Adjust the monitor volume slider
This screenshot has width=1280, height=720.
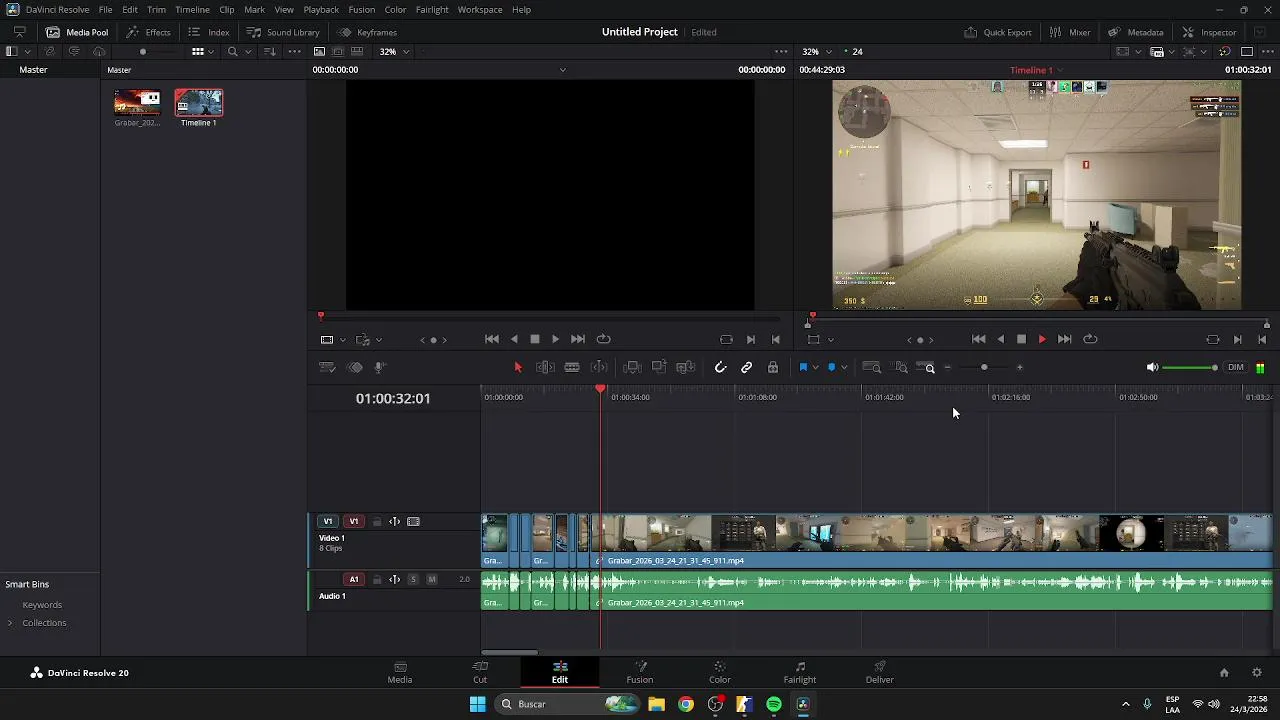click(1192, 368)
